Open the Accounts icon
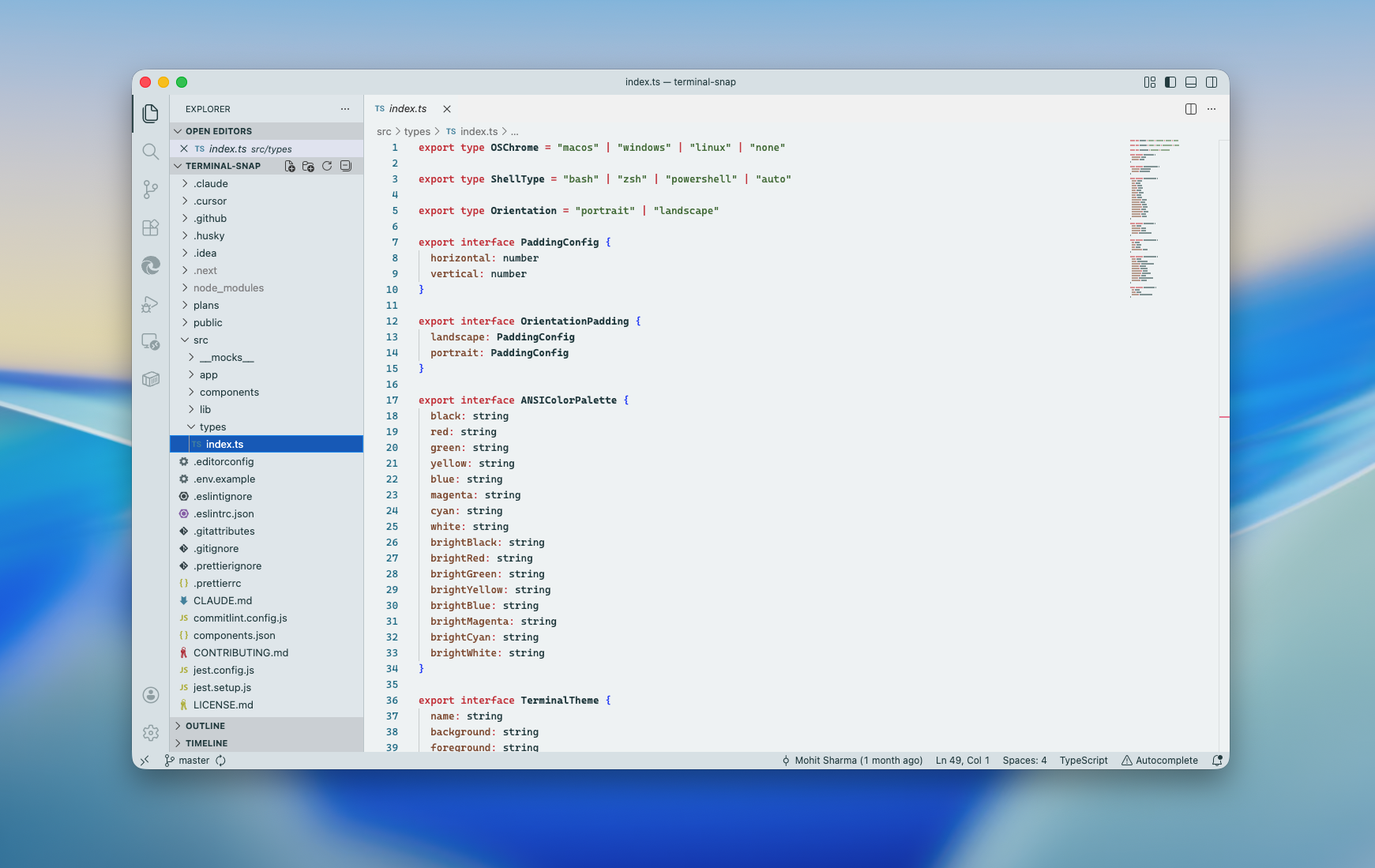1375x868 pixels. point(150,695)
